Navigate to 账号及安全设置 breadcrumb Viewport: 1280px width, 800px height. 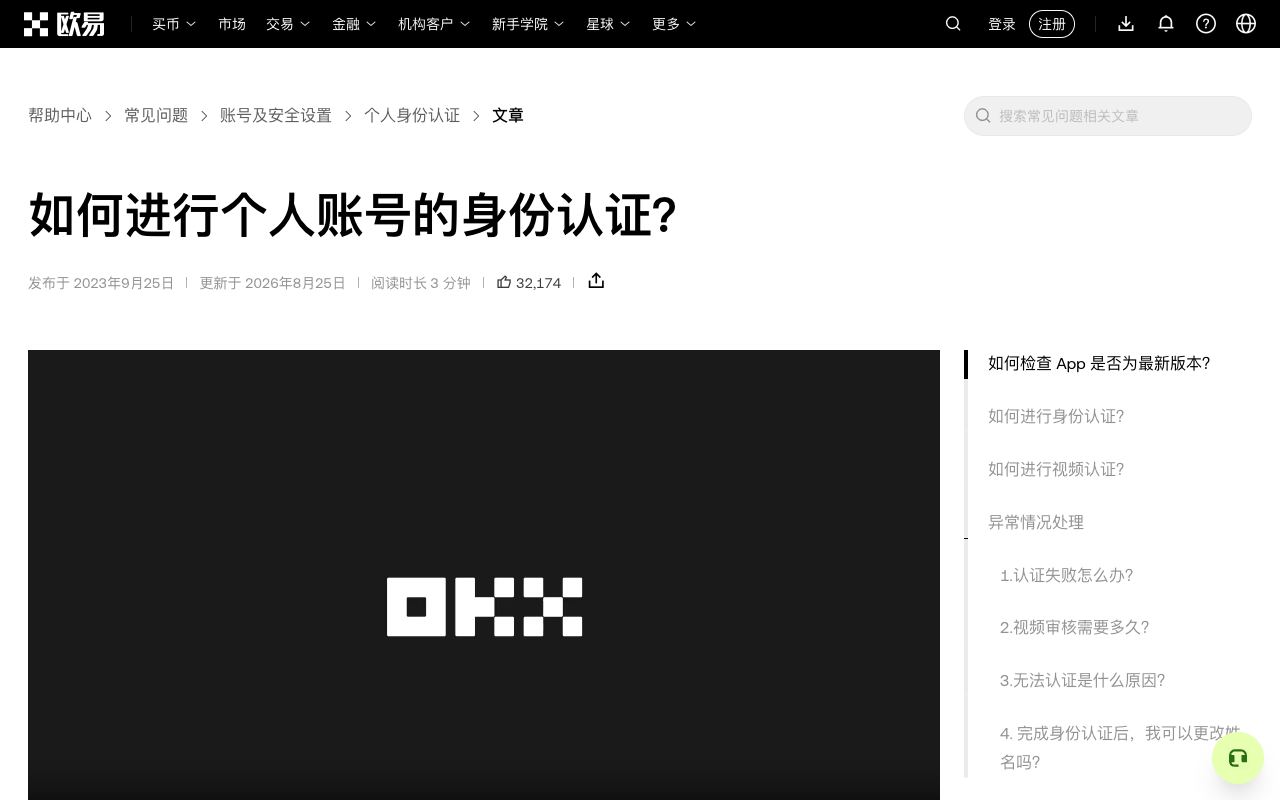click(x=276, y=116)
